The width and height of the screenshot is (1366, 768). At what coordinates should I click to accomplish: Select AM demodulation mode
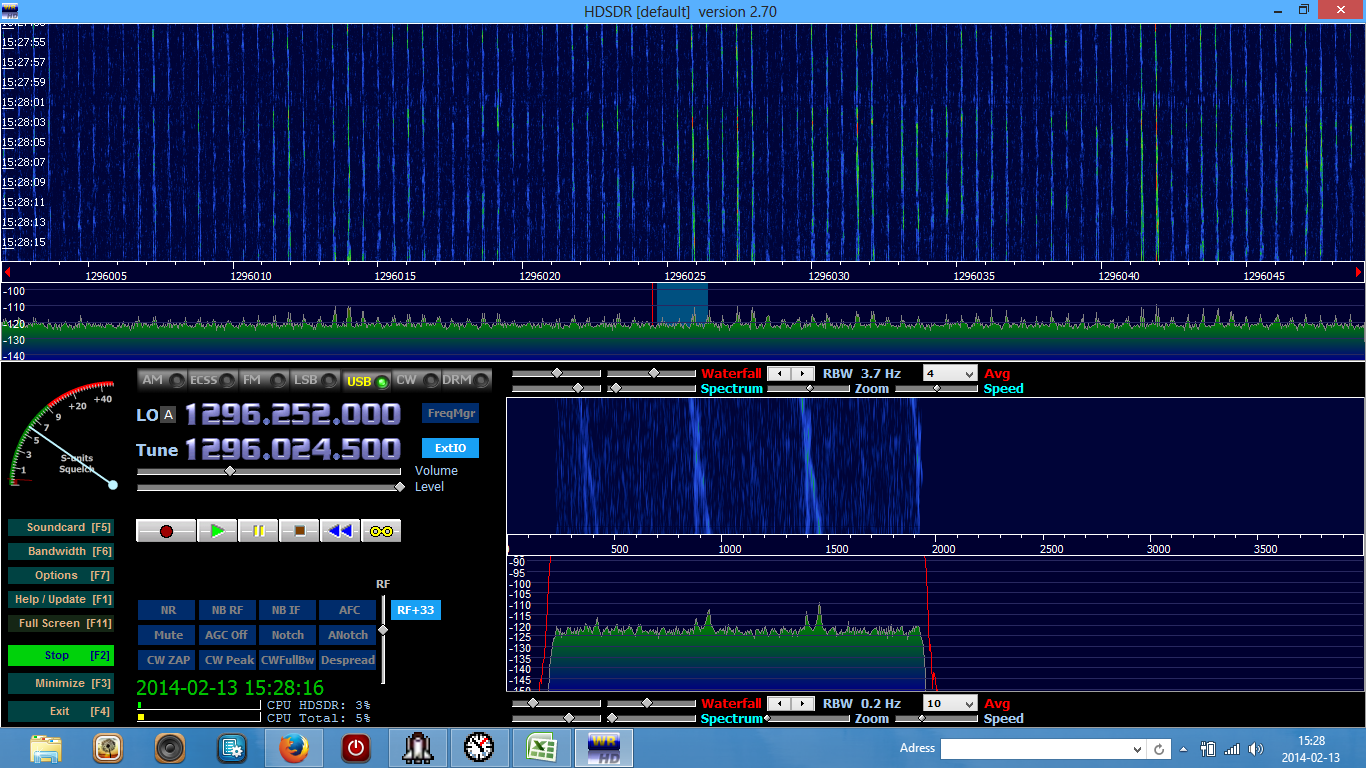click(x=162, y=380)
